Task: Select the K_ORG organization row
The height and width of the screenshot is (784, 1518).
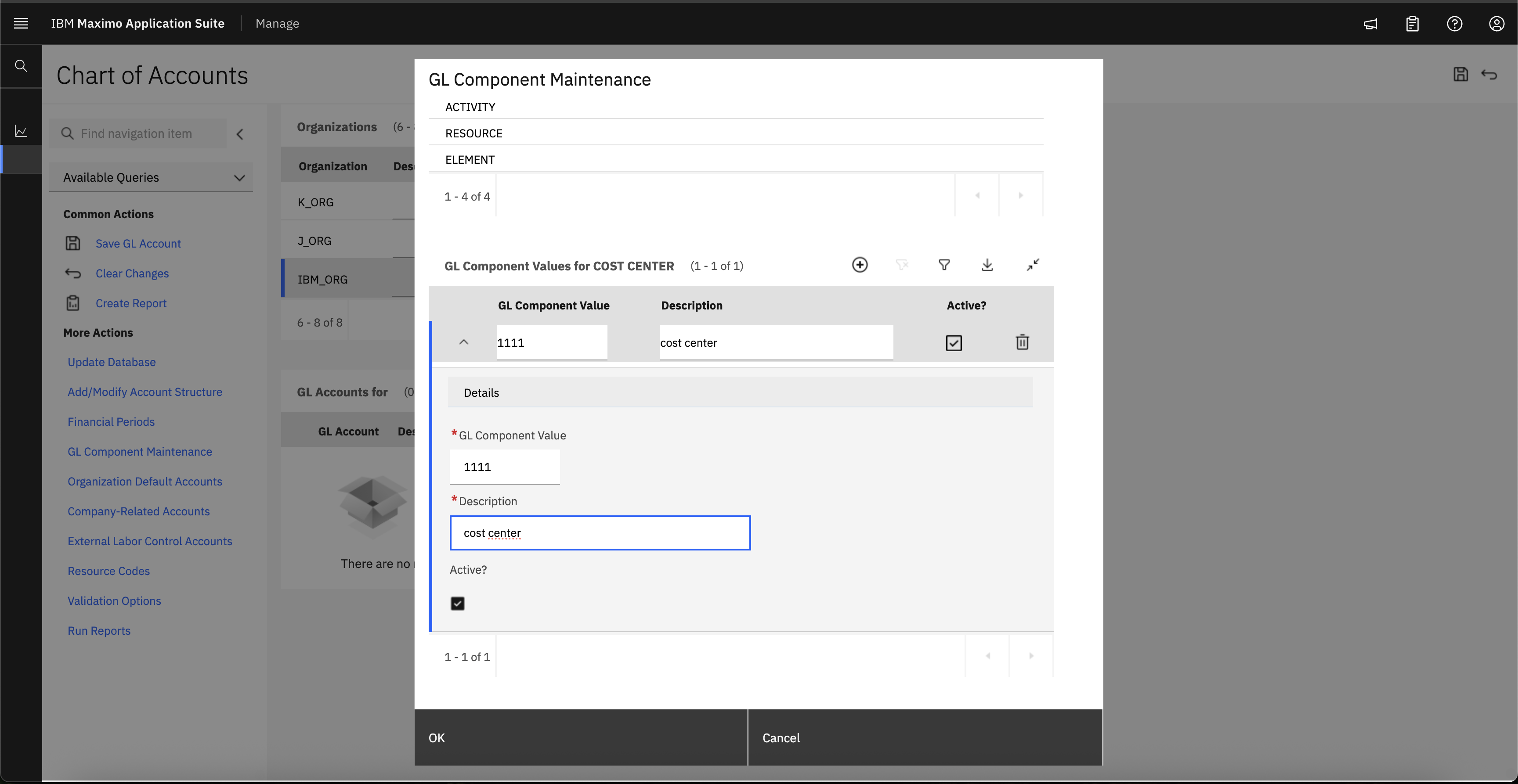Action: pos(348,202)
